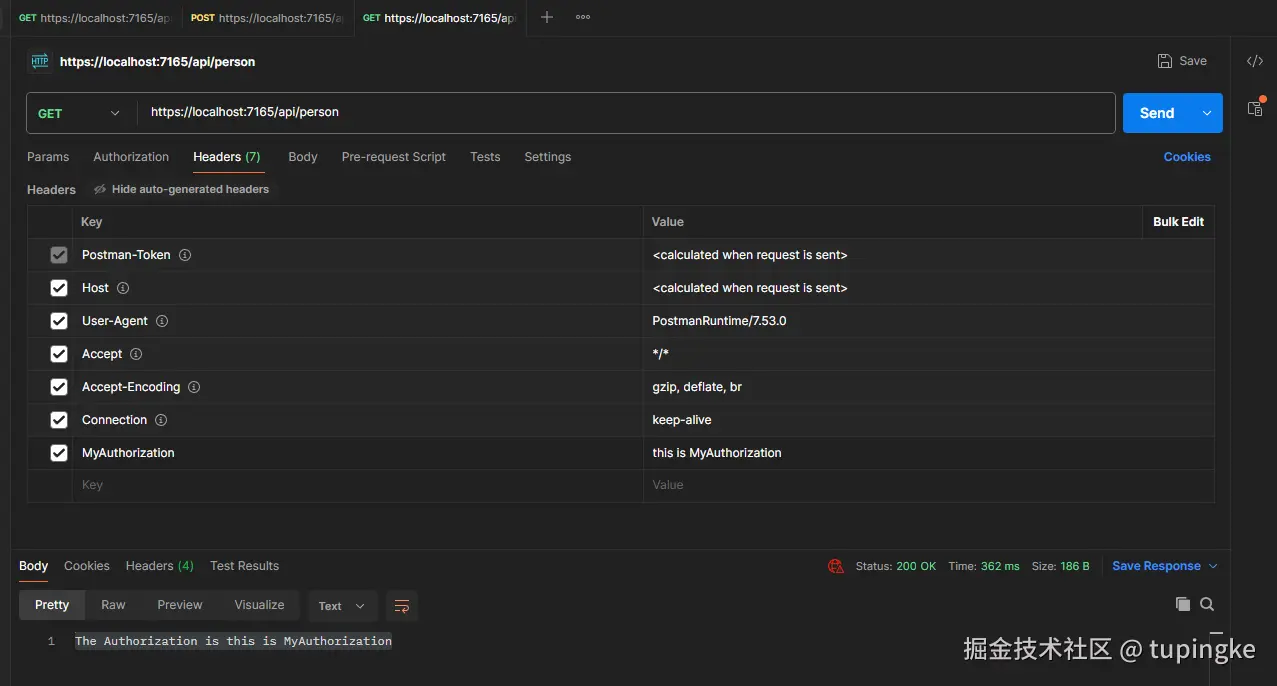This screenshot has height=686, width=1277.
Task: Search the response with magnifier icon
Action: tap(1207, 604)
